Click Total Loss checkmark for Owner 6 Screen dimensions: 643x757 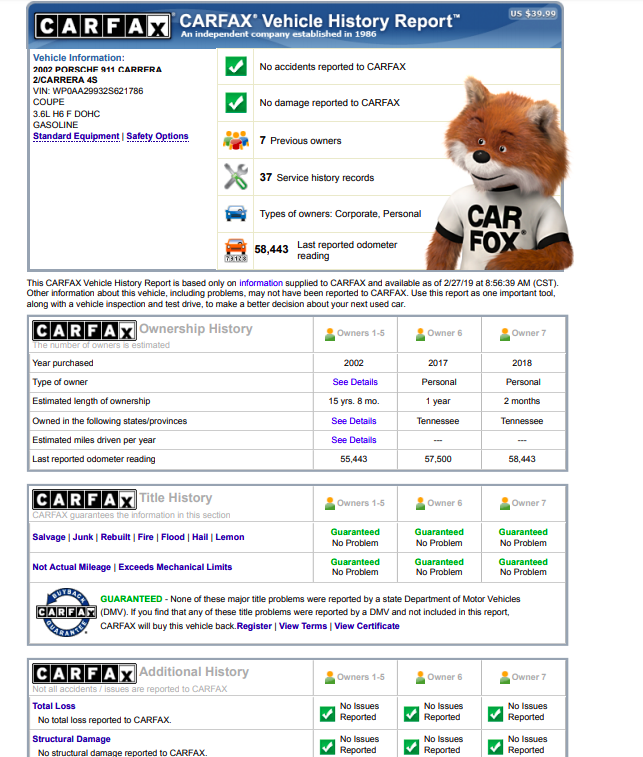click(x=411, y=714)
